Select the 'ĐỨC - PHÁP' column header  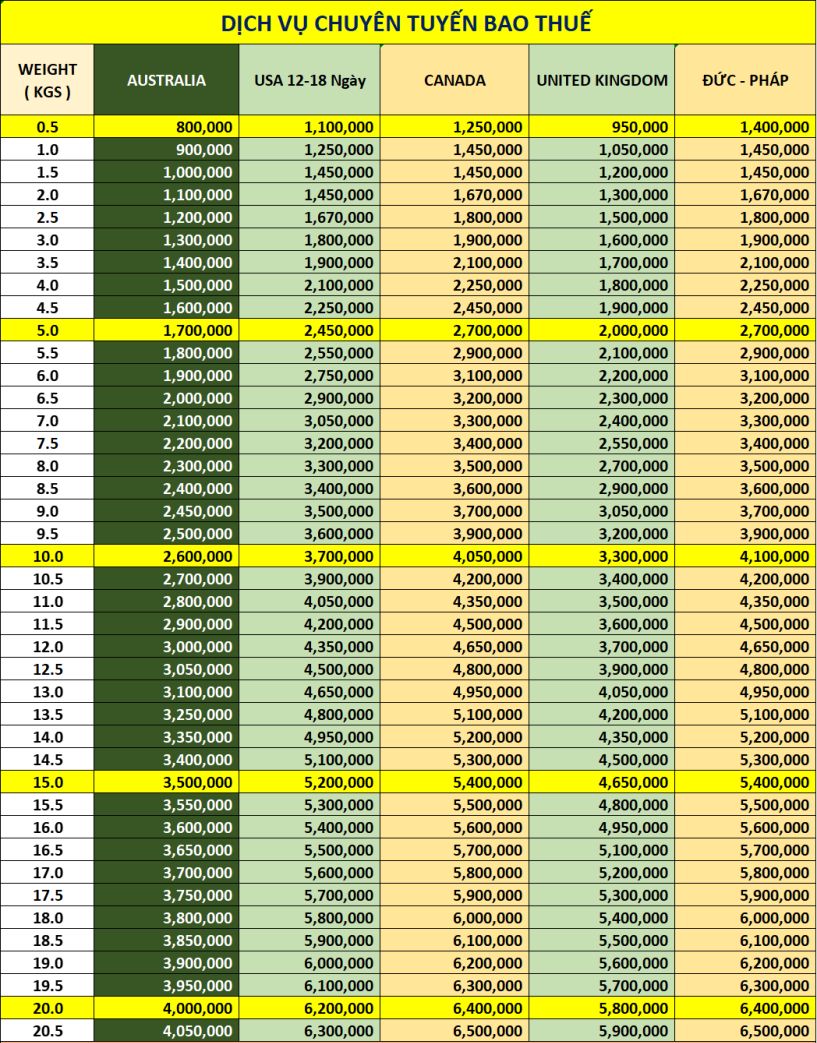coord(745,80)
